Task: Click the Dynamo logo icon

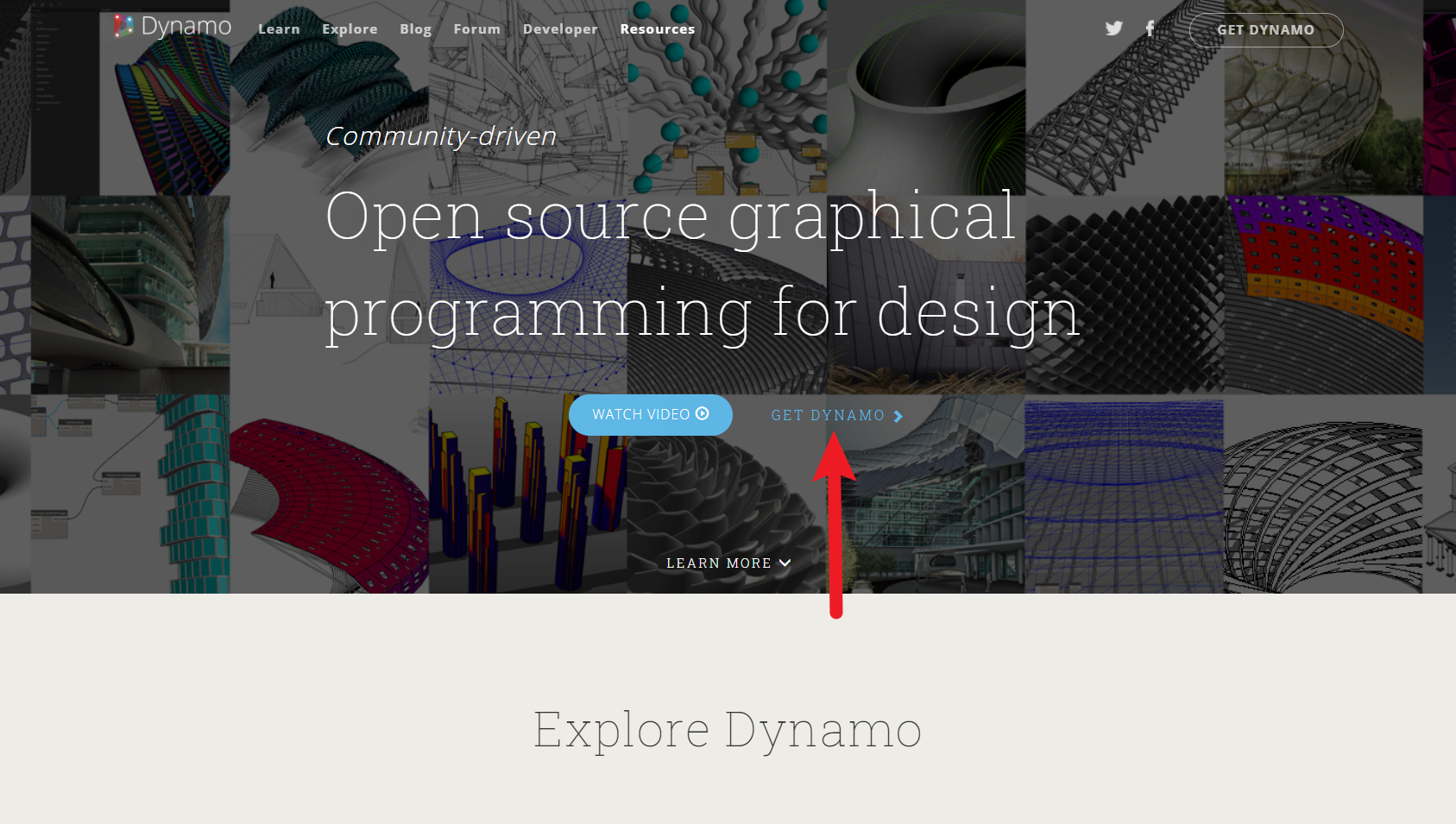Action: click(x=123, y=27)
